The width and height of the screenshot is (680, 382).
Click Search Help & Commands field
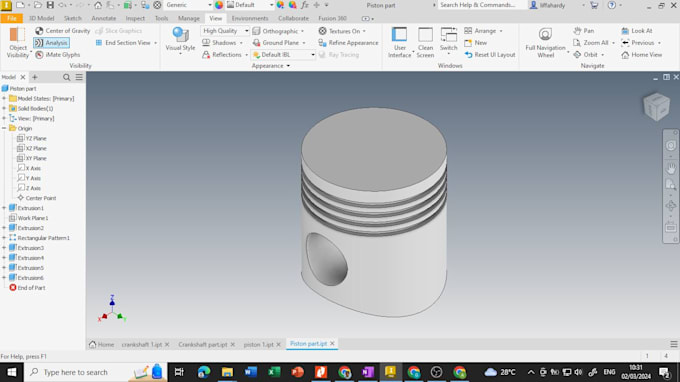click(x=482, y=5)
